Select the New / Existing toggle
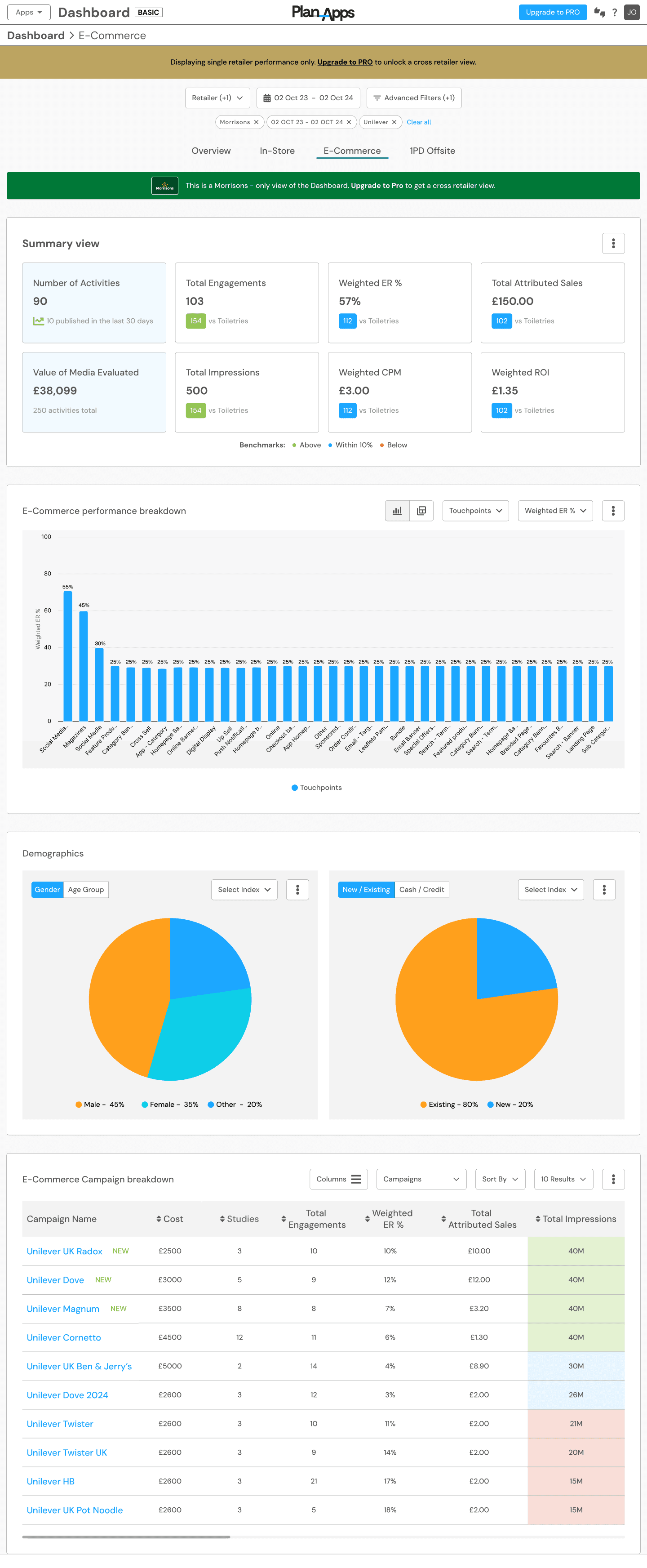Viewport: 647px width, 1568px height. (366, 889)
